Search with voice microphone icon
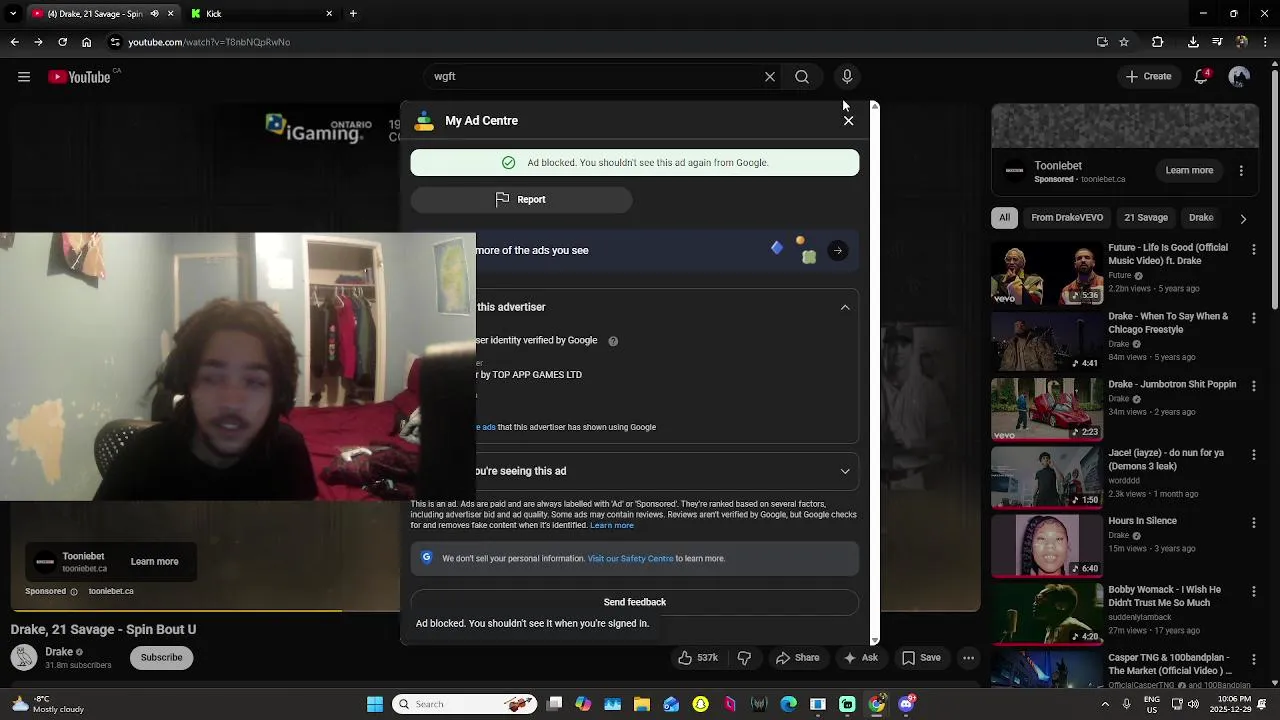The height and width of the screenshot is (720, 1280). click(x=847, y=77)
